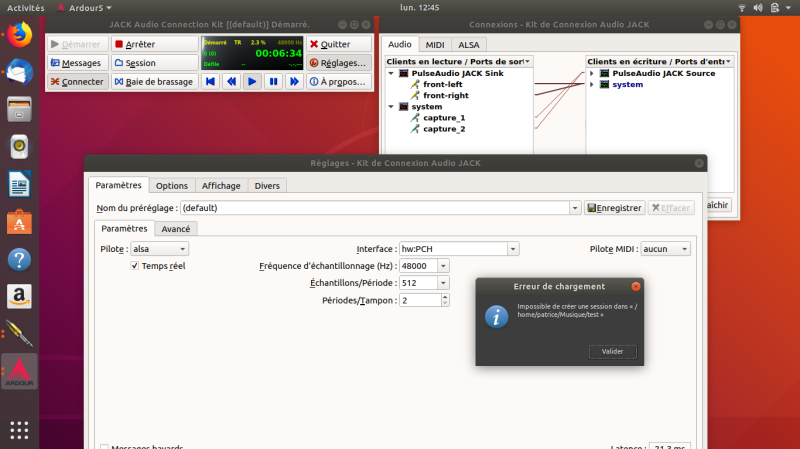Open Thunderbird mail from the dock
The height and width of the screenshot is (449, 800).
click(19, 72)
